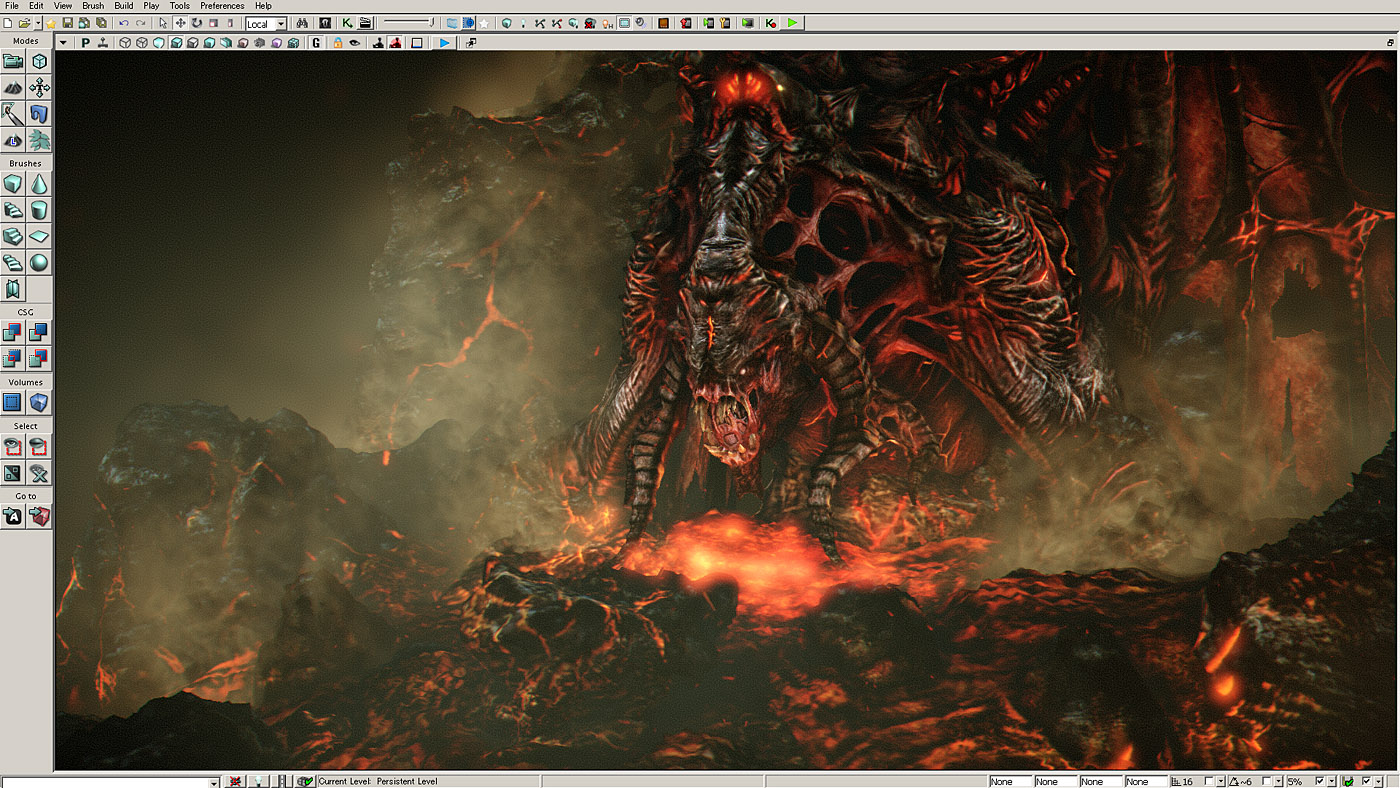This screenshot has width=1400, height=788.
Task: Toggle the autosave checkbox in status bar
Action: pyautogui.click(x=1367, y=781)
